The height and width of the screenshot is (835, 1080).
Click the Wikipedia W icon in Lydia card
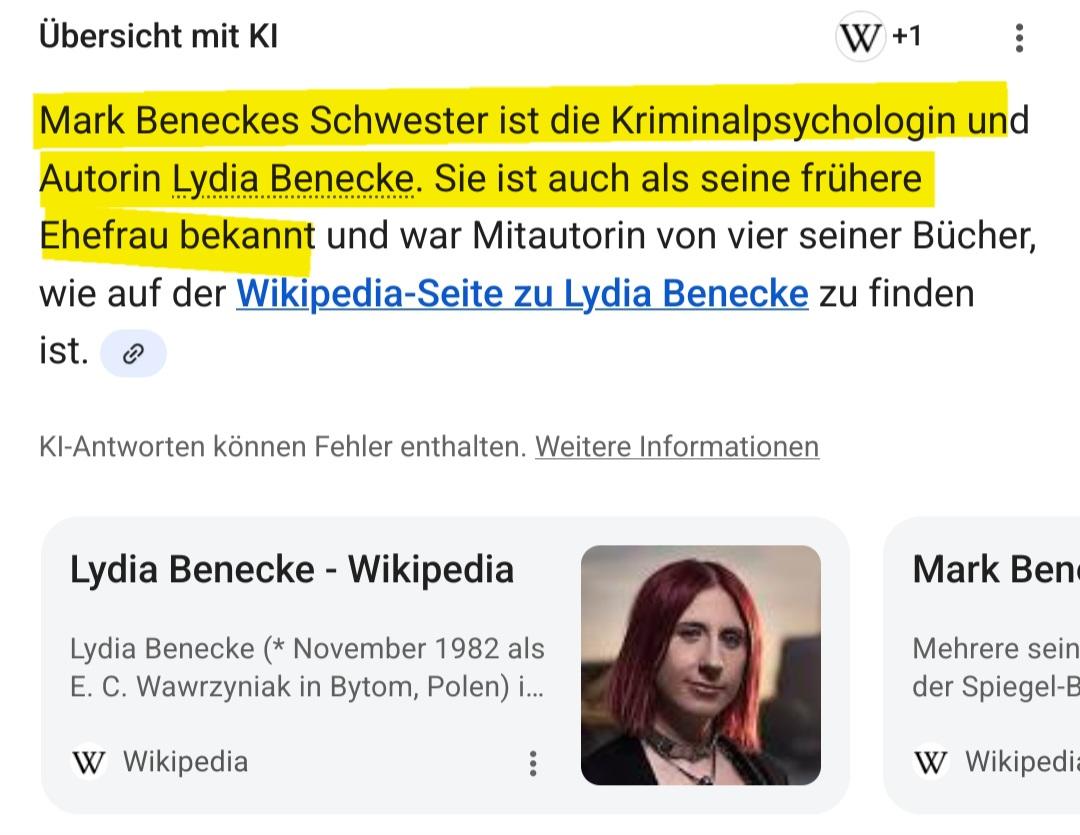pos(89,762)
